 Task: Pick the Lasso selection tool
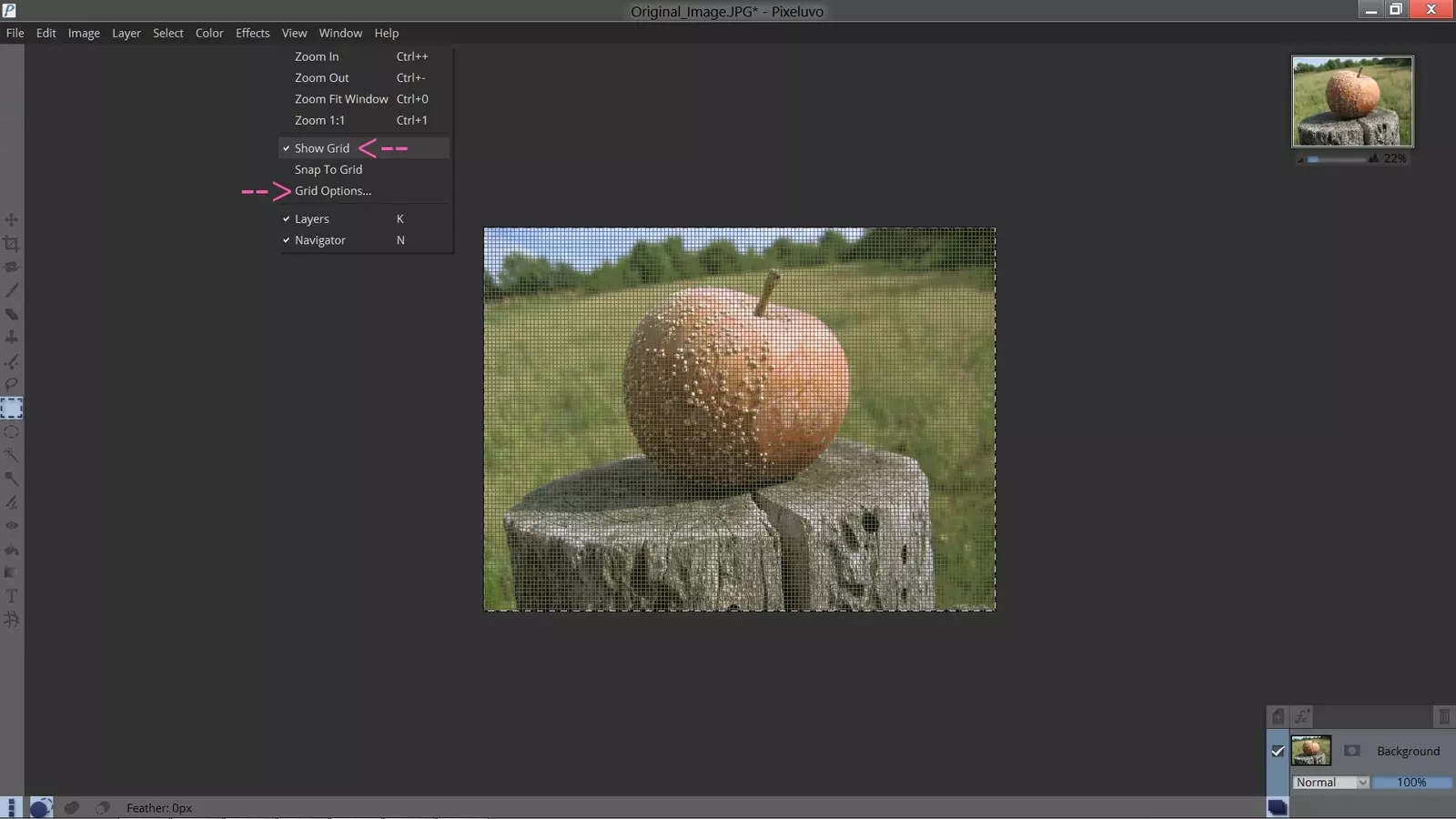(x=12, y=385)
